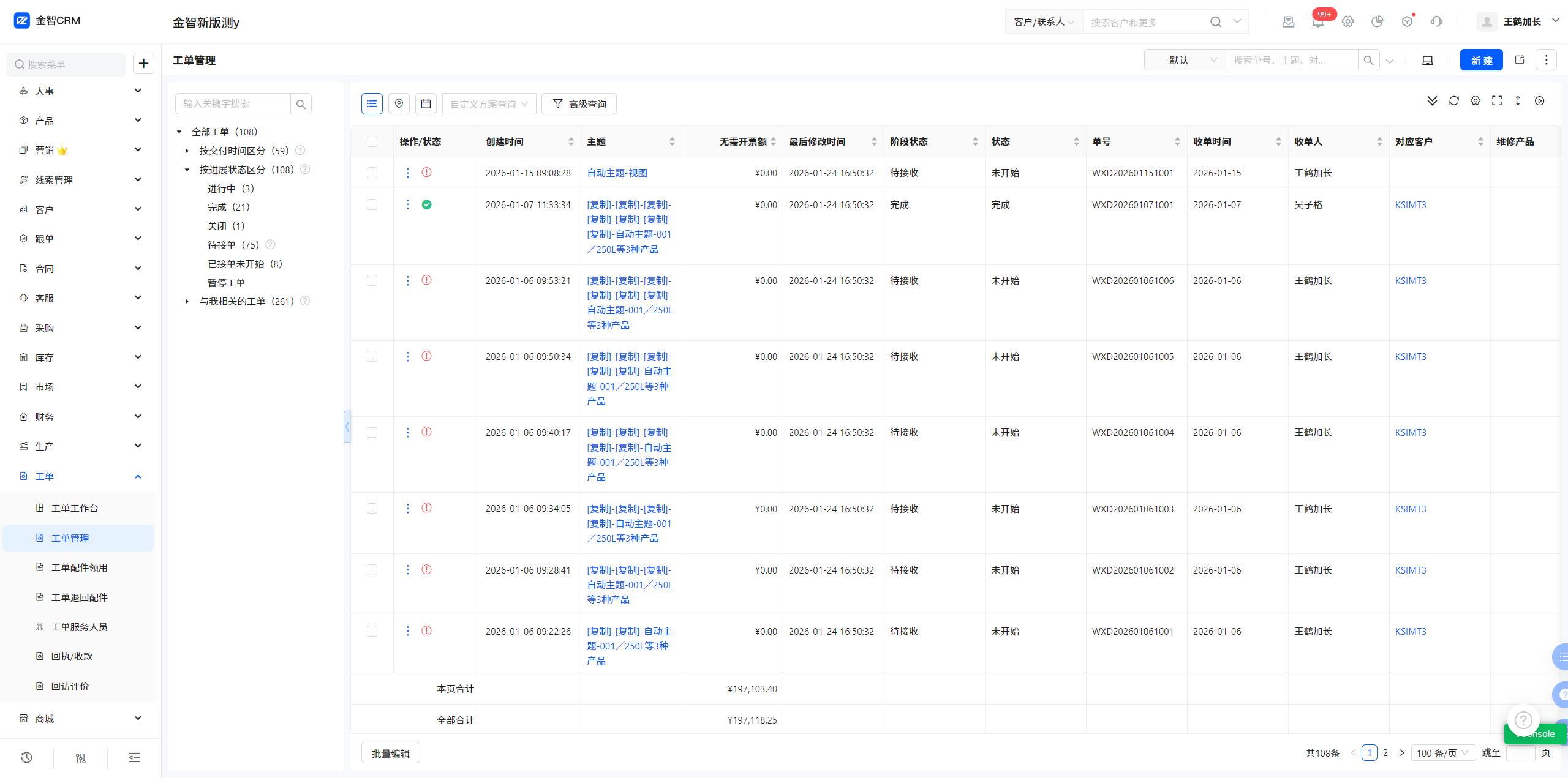Image resolution: width=1568 pixels, height=778 pixels.
Task: Open 自定义方案查询 dropdown
Action: (489, 104)
